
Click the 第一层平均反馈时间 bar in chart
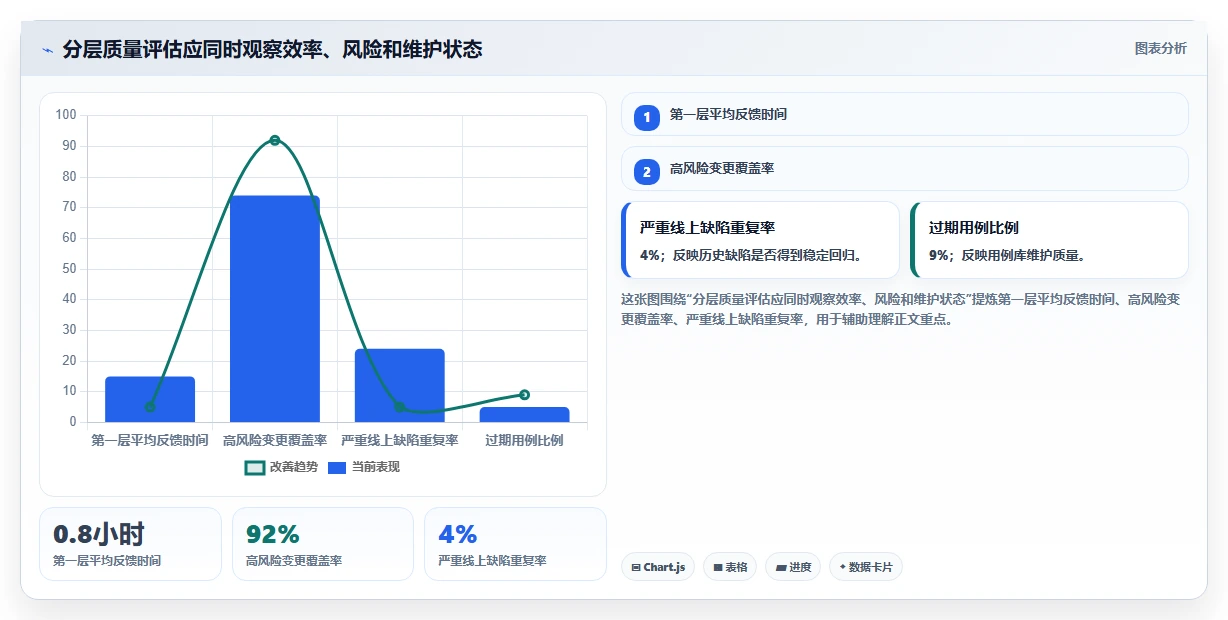click(x=150, y=399)
